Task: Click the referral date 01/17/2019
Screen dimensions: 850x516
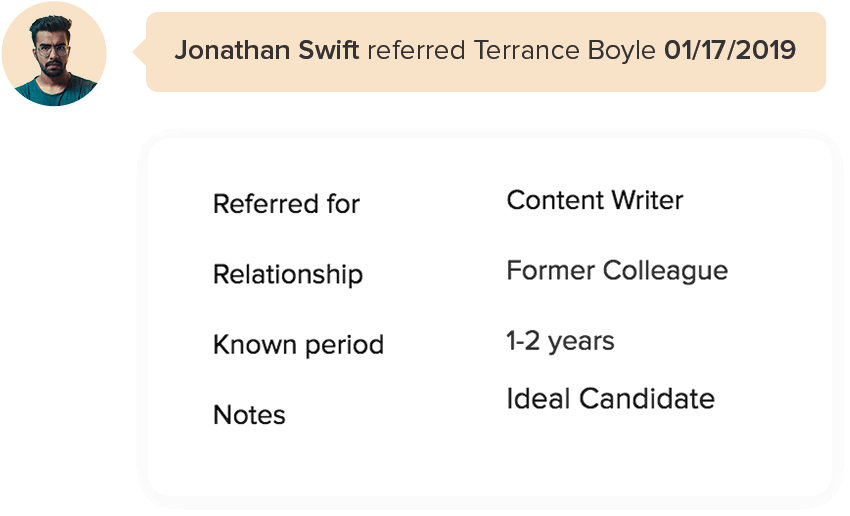Action: click(x=730, y=51)
